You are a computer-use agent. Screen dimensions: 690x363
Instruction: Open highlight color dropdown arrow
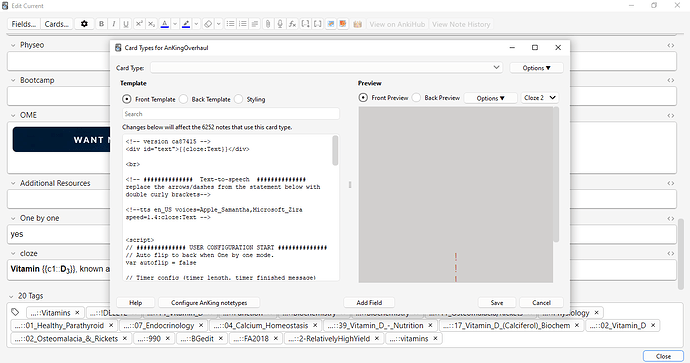196,24
